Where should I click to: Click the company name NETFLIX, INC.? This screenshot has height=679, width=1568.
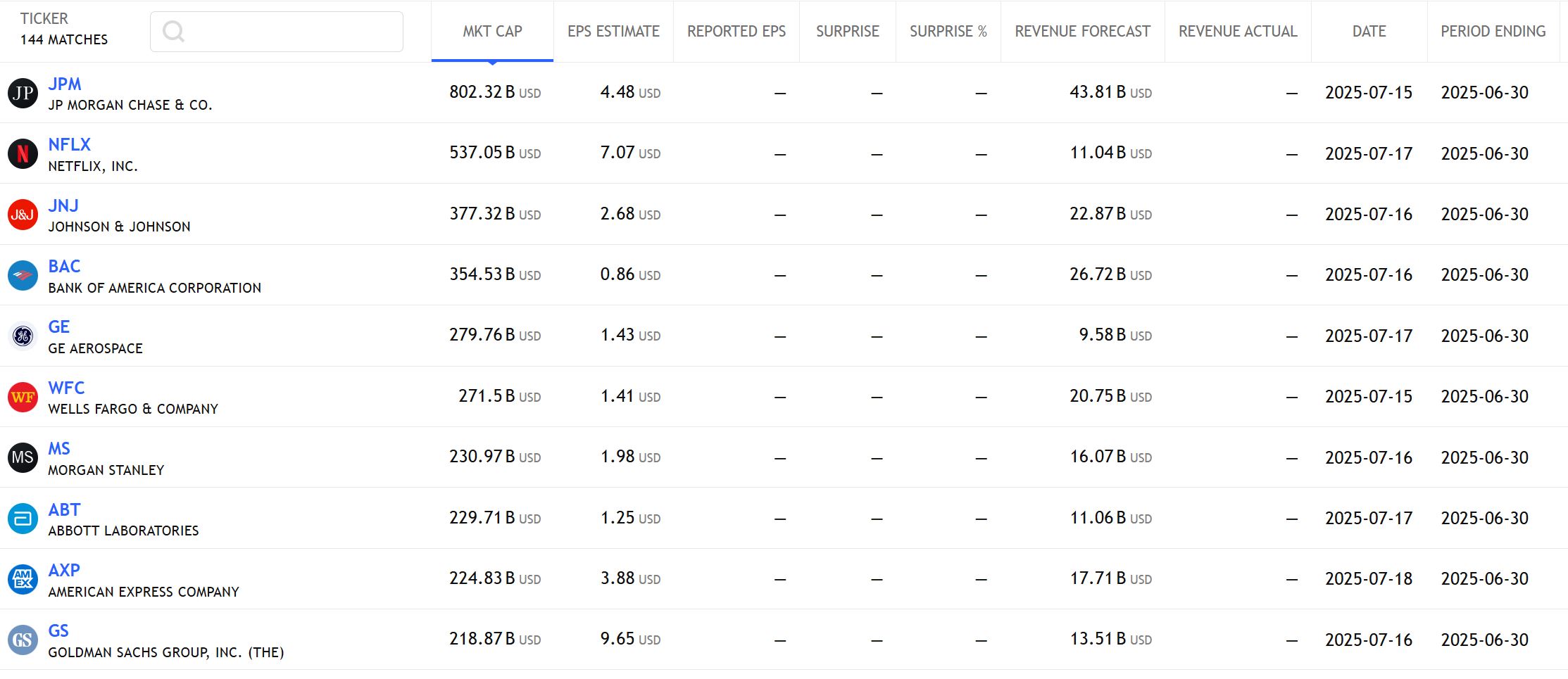93,166
